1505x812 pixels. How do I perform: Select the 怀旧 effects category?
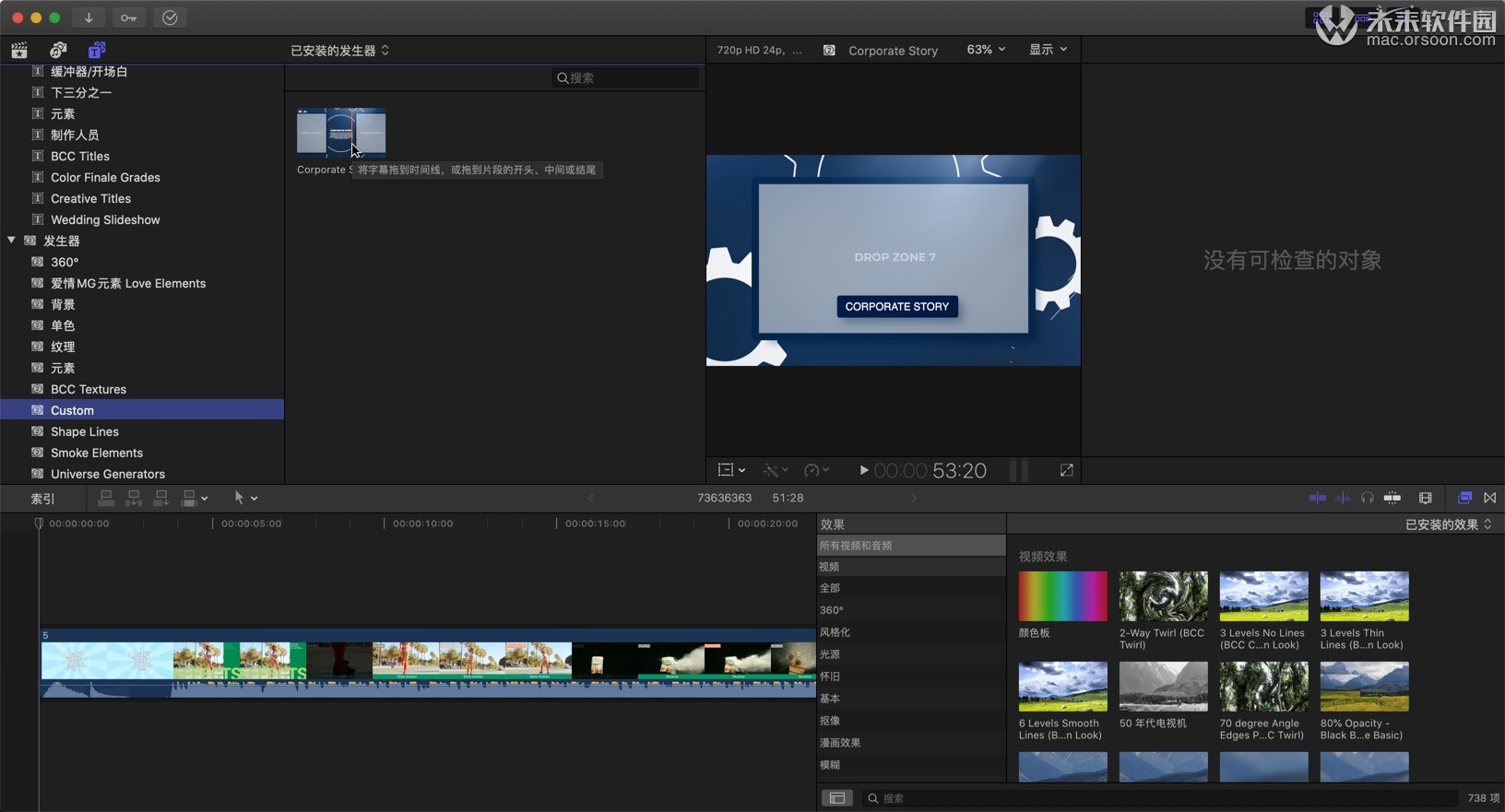pyautogui.click(x=911, y=677)
